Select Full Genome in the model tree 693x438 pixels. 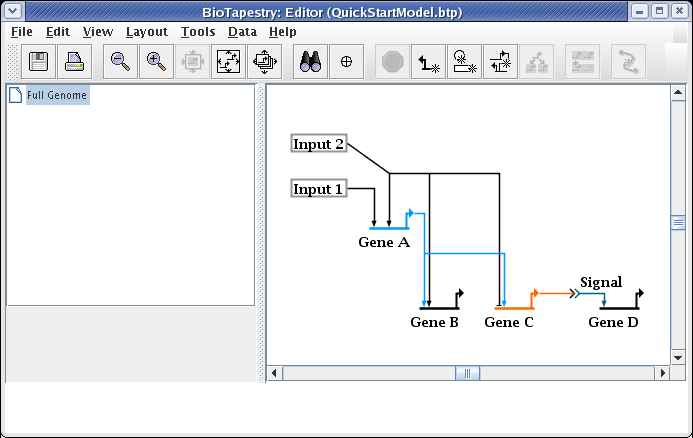point(57,96)
